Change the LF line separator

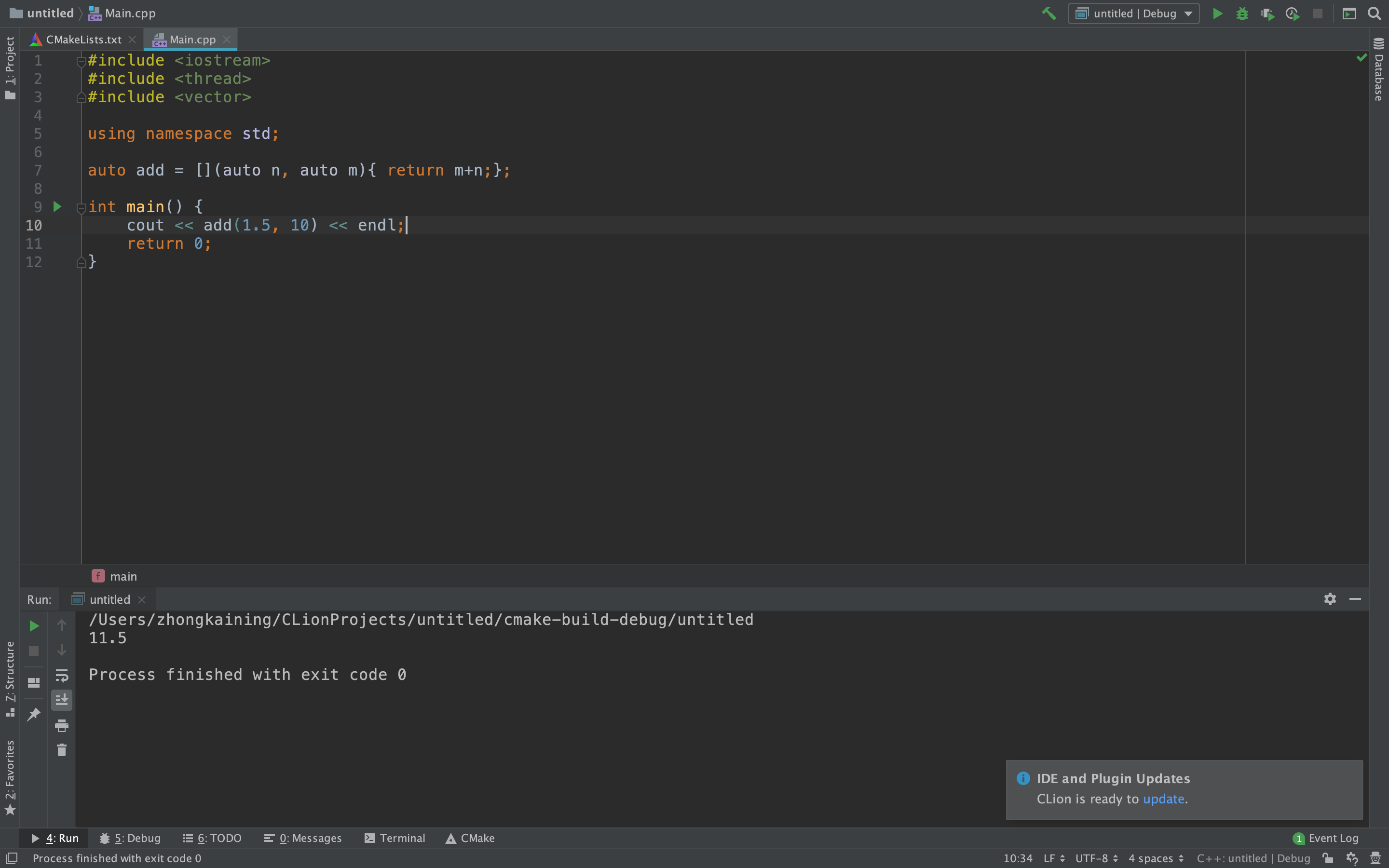pos(1054,858)
